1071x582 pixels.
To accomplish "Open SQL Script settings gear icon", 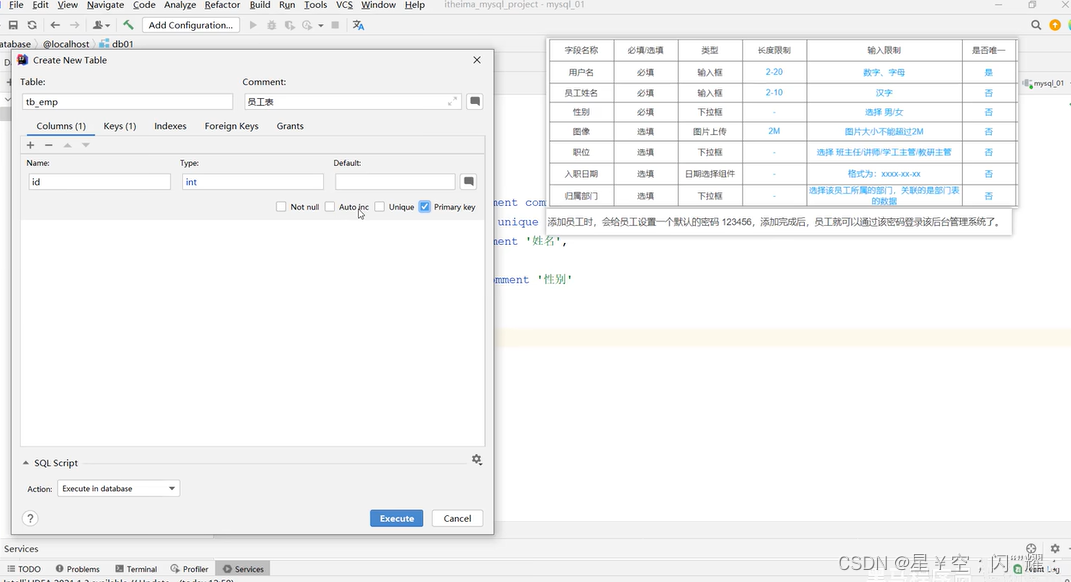I will point(477,458).
